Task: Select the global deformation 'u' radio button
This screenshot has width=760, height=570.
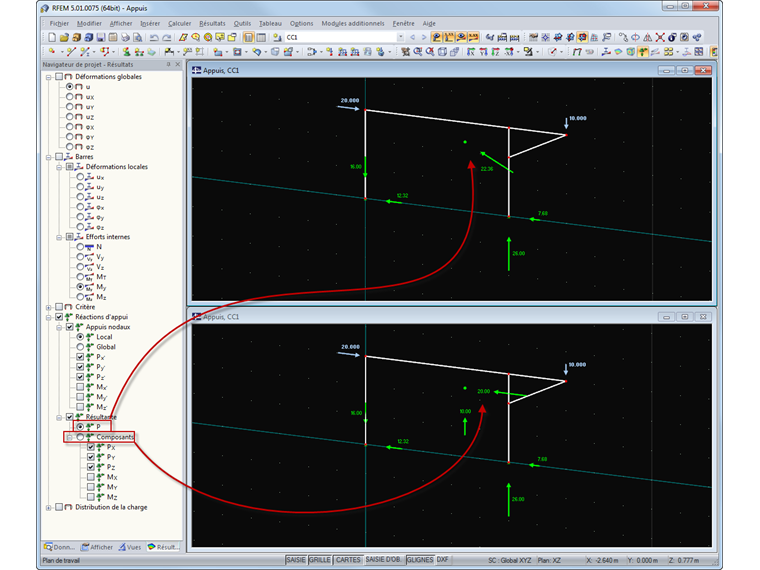Action: click(69, 87)
